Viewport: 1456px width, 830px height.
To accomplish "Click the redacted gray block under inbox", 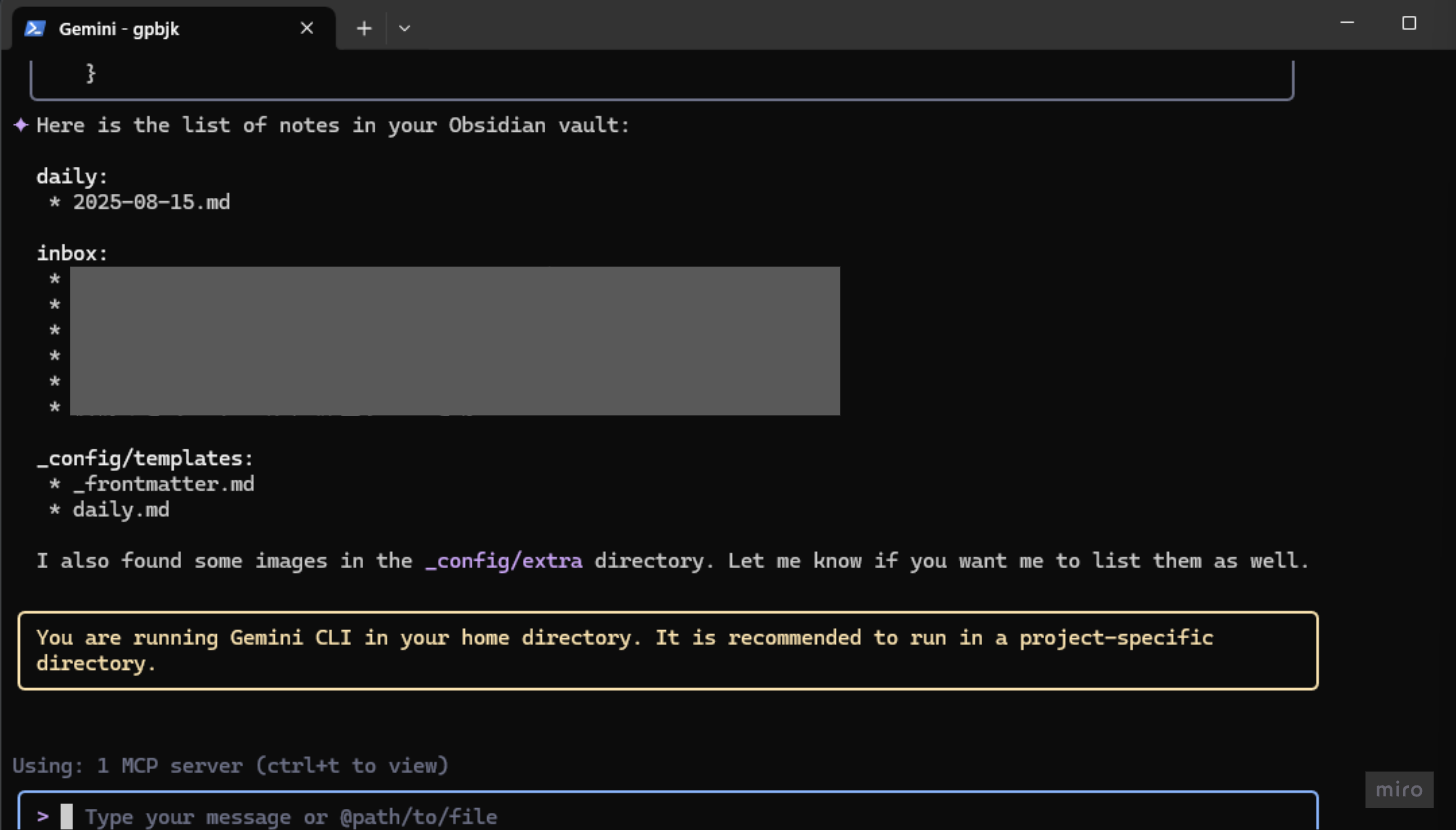I will (454, 340).
